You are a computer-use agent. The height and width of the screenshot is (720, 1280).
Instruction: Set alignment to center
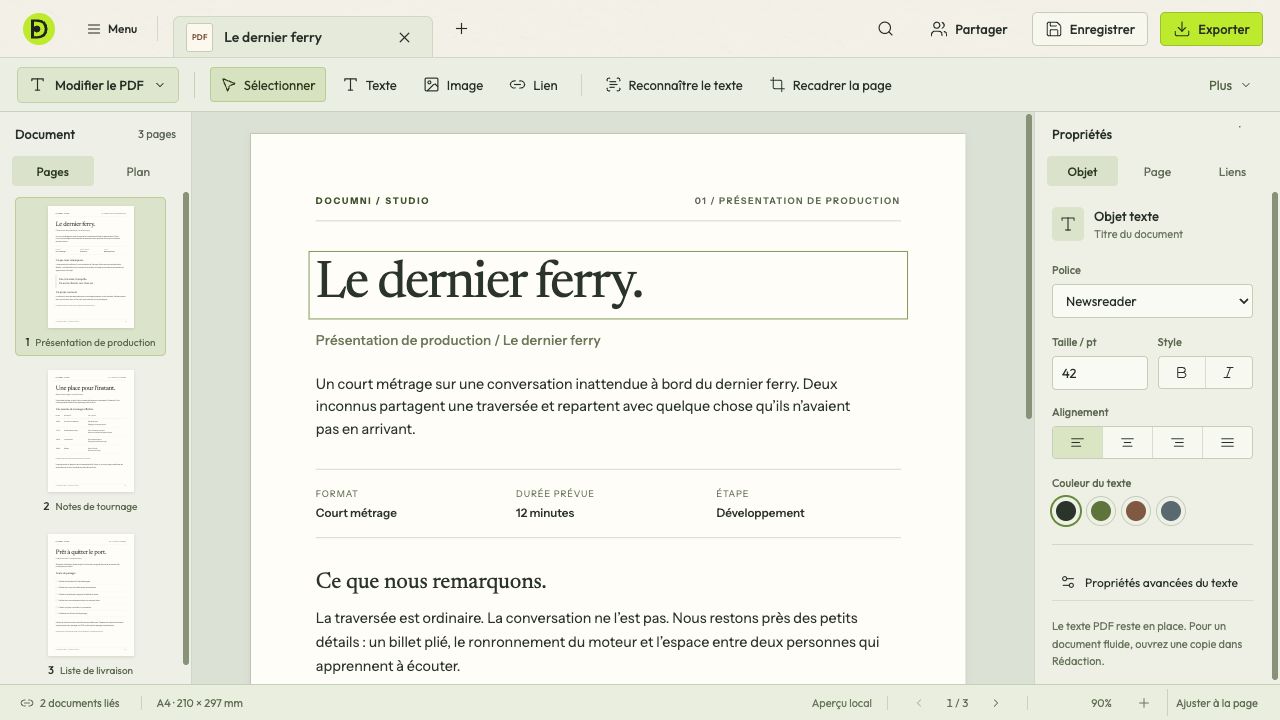tap(1127, 442)
